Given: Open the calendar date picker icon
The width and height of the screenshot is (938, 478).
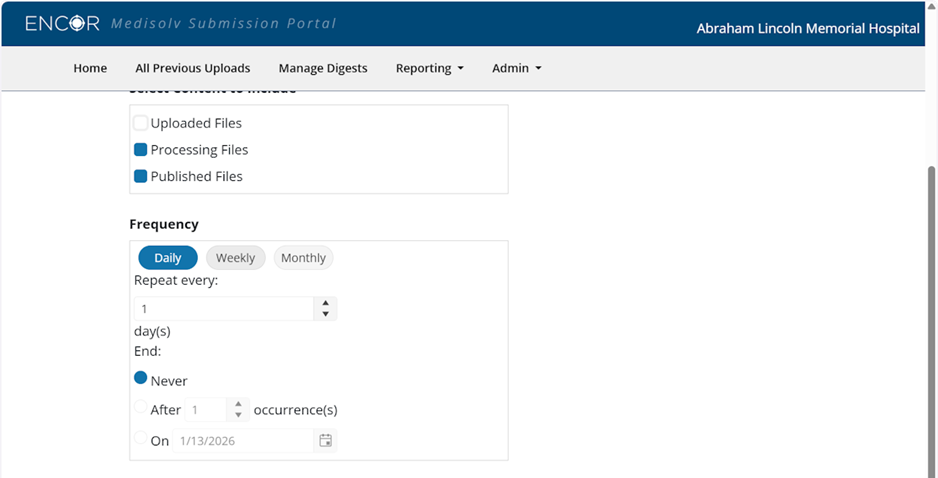Looking at the screenshot, I should point(325,440).
